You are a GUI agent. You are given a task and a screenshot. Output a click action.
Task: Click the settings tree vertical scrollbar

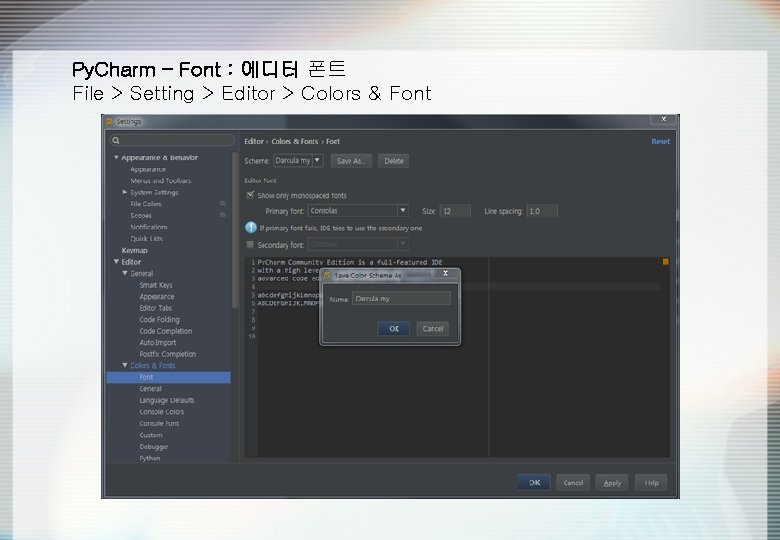(x=235, y=229)
